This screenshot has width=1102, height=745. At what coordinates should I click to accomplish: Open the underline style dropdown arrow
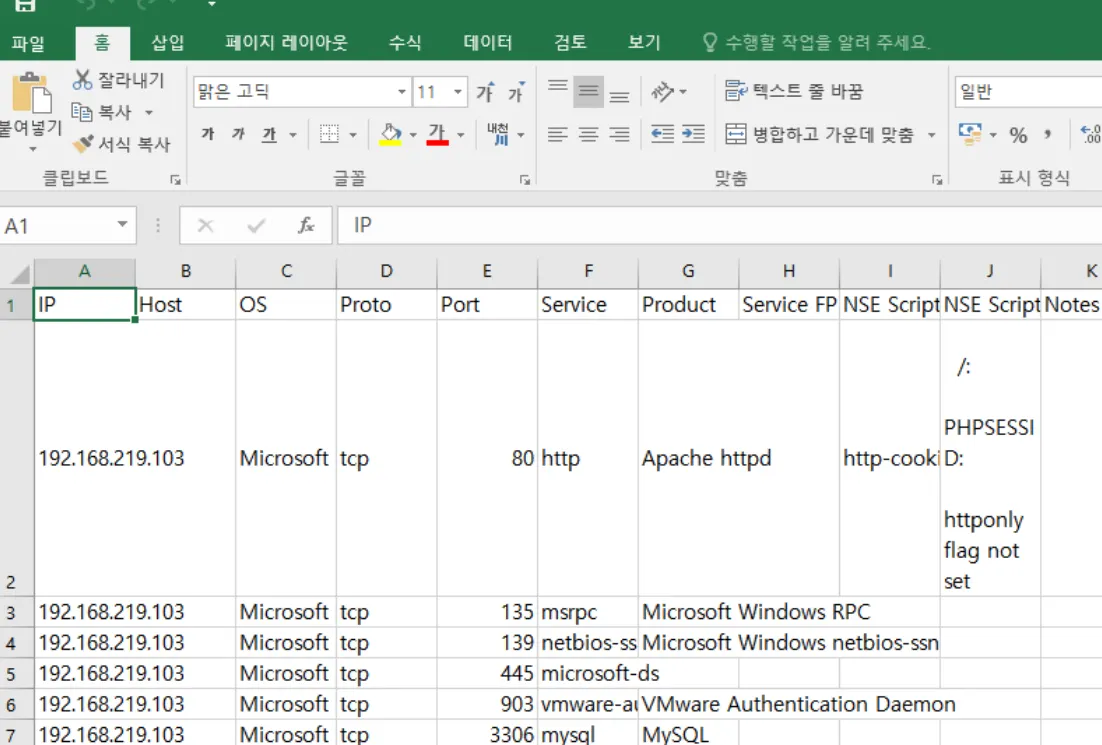click(293, 134)
